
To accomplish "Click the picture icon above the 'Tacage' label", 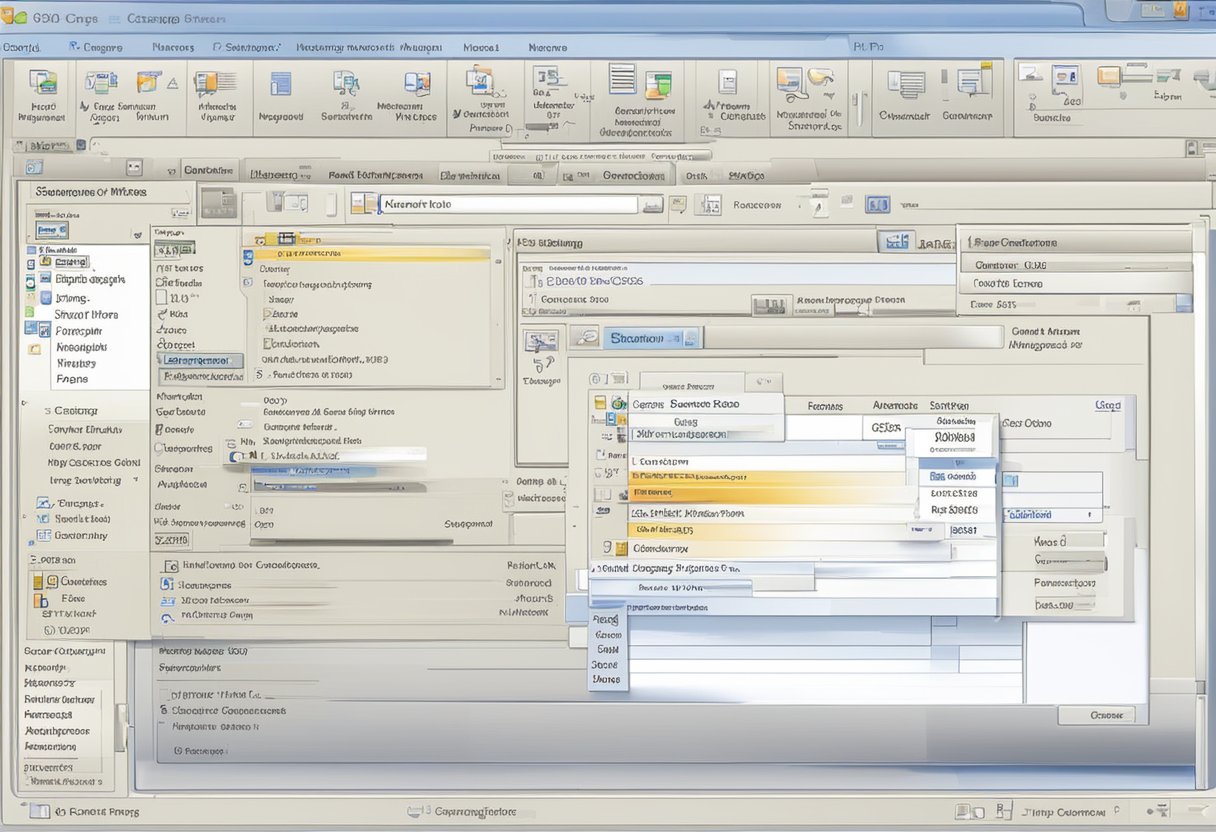I will coord(541,342).
